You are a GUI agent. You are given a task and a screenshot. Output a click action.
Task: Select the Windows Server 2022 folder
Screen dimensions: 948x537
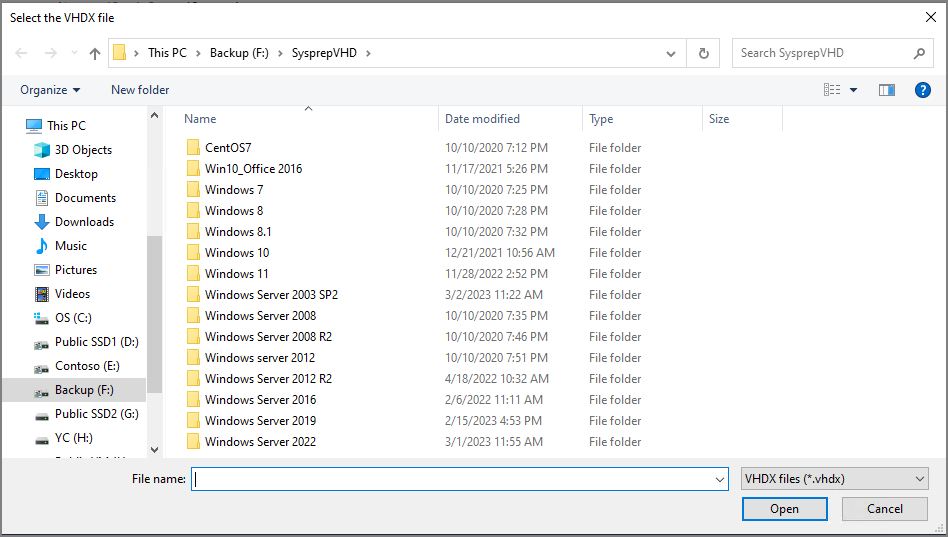(261, 442)
